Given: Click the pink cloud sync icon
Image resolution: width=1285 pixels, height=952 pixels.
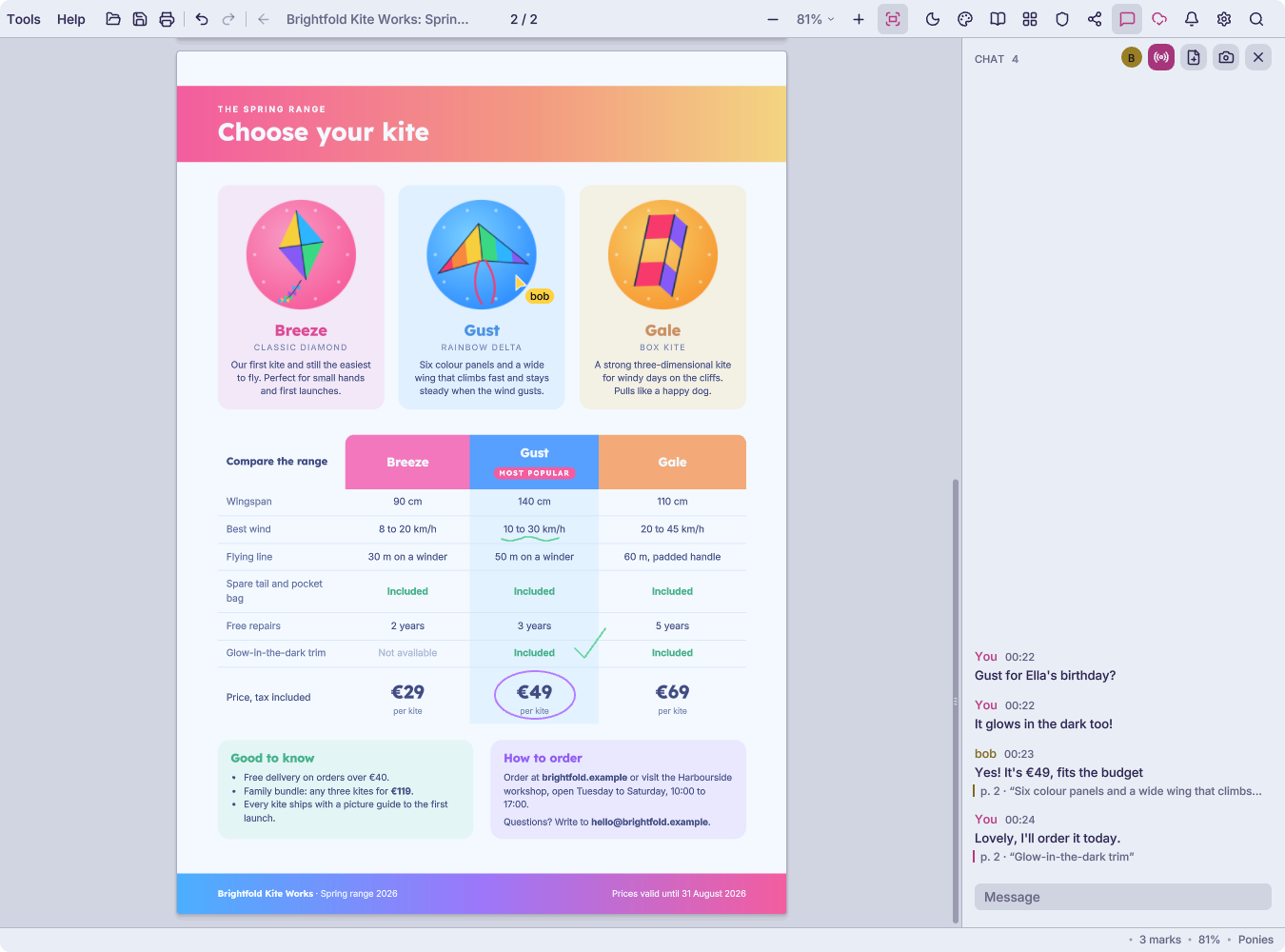Looking at the screenshot, I should [1159, 19].
